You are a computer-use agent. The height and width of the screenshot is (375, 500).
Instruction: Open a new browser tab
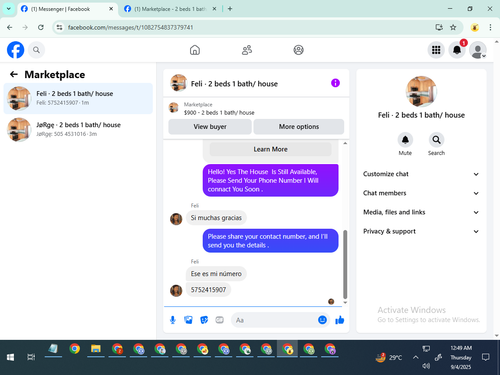(230, 9)
